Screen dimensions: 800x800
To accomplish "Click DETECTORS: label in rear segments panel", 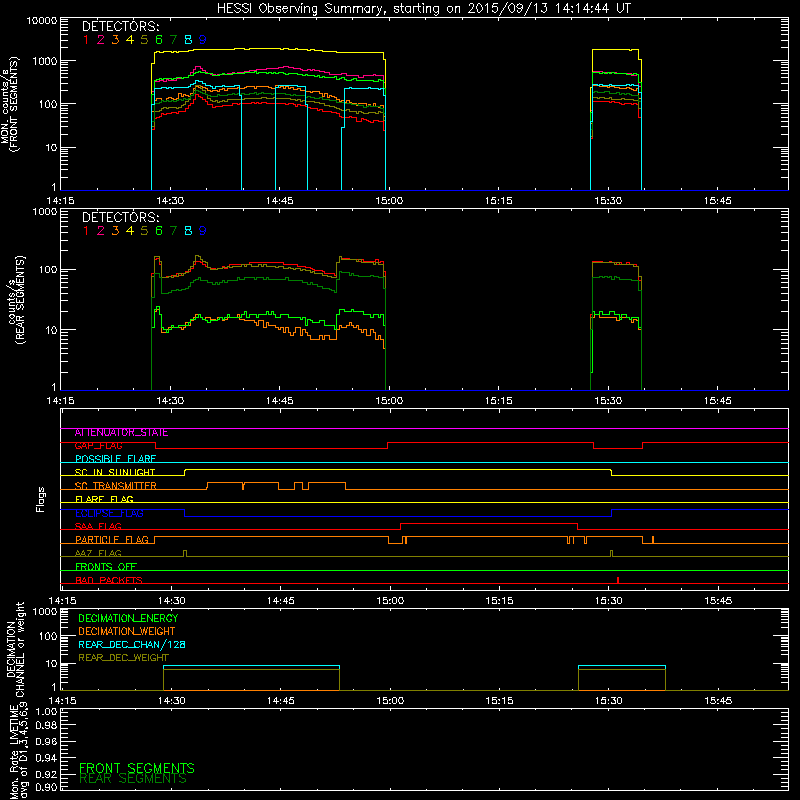I will pyautogui.click(x=120, y=217).
